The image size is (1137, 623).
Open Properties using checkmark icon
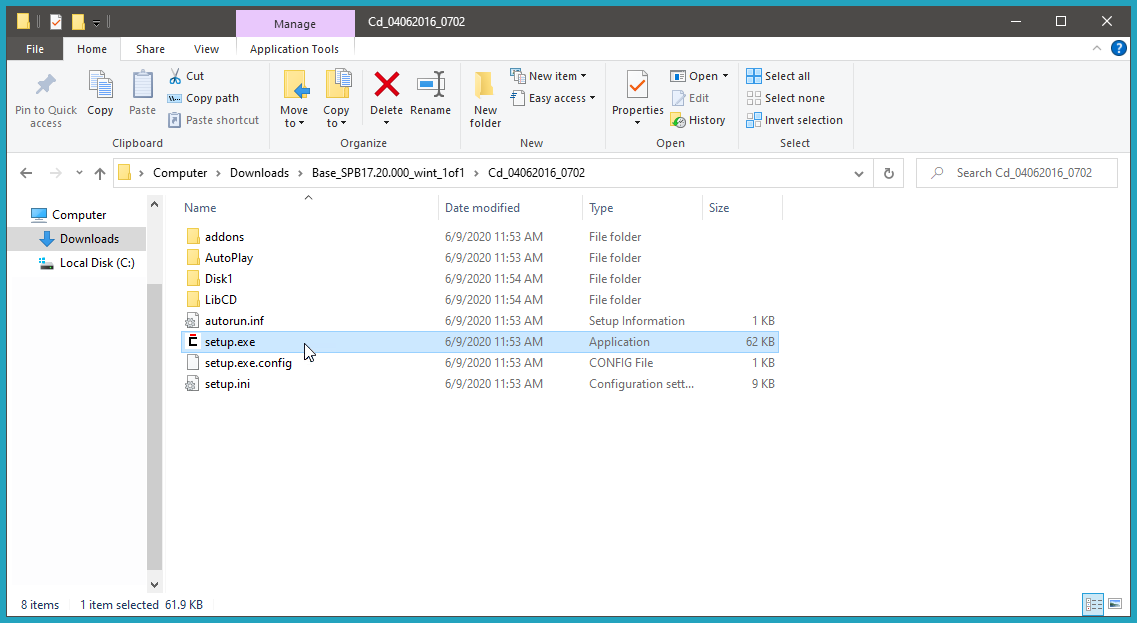637,86
